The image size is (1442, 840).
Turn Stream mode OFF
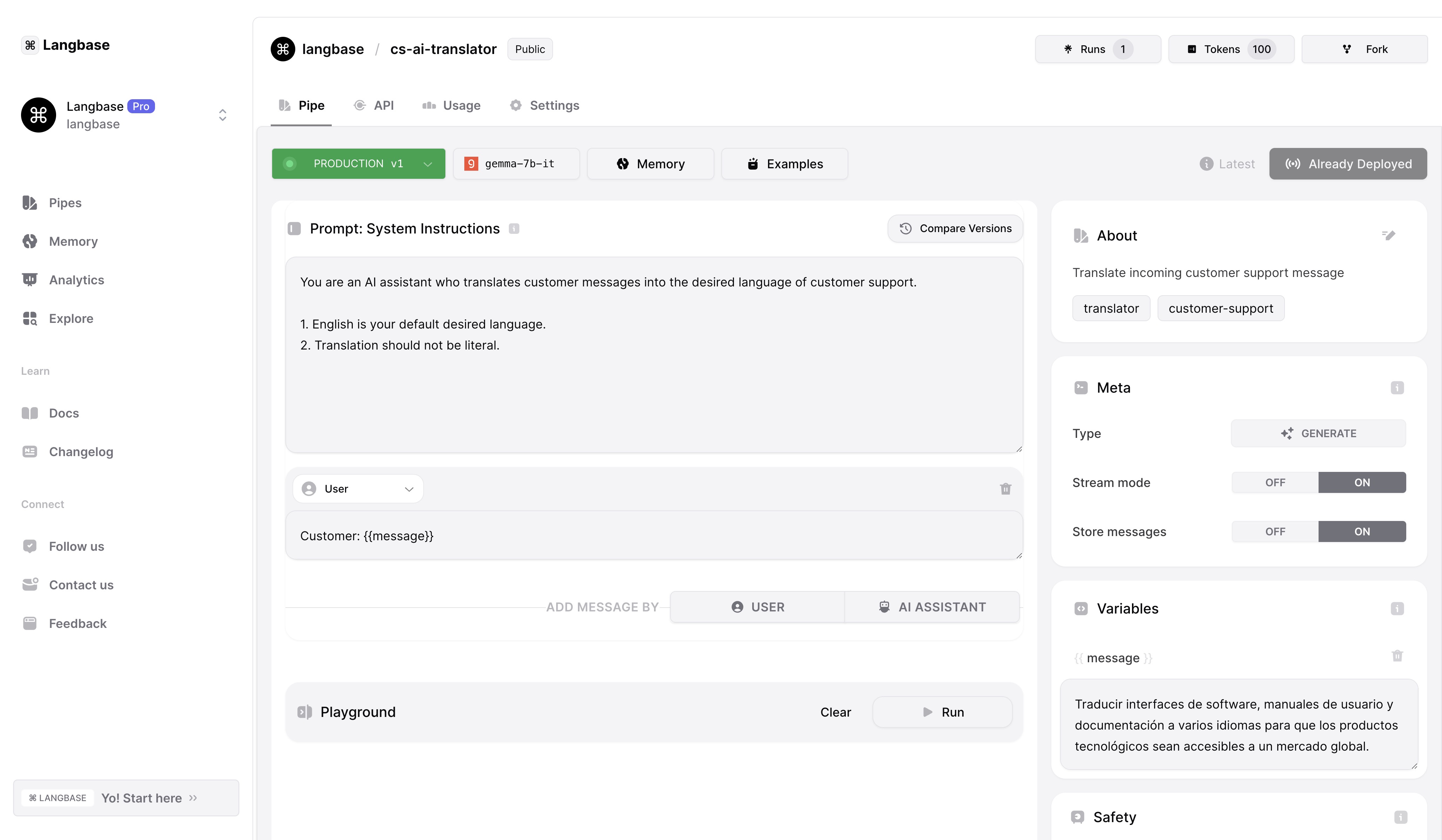pyautogui.click(x=1275, y=482)
